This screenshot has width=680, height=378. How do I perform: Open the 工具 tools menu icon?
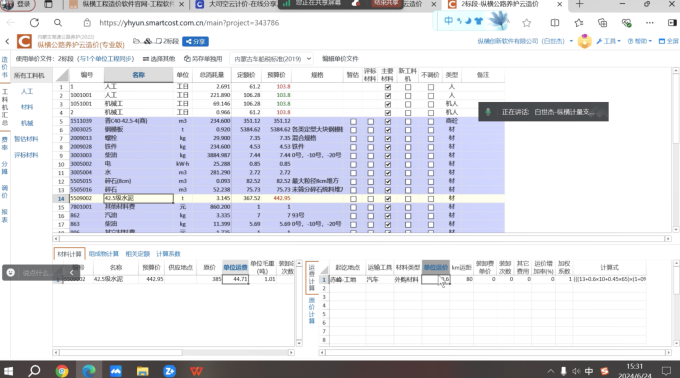point(599,41)
